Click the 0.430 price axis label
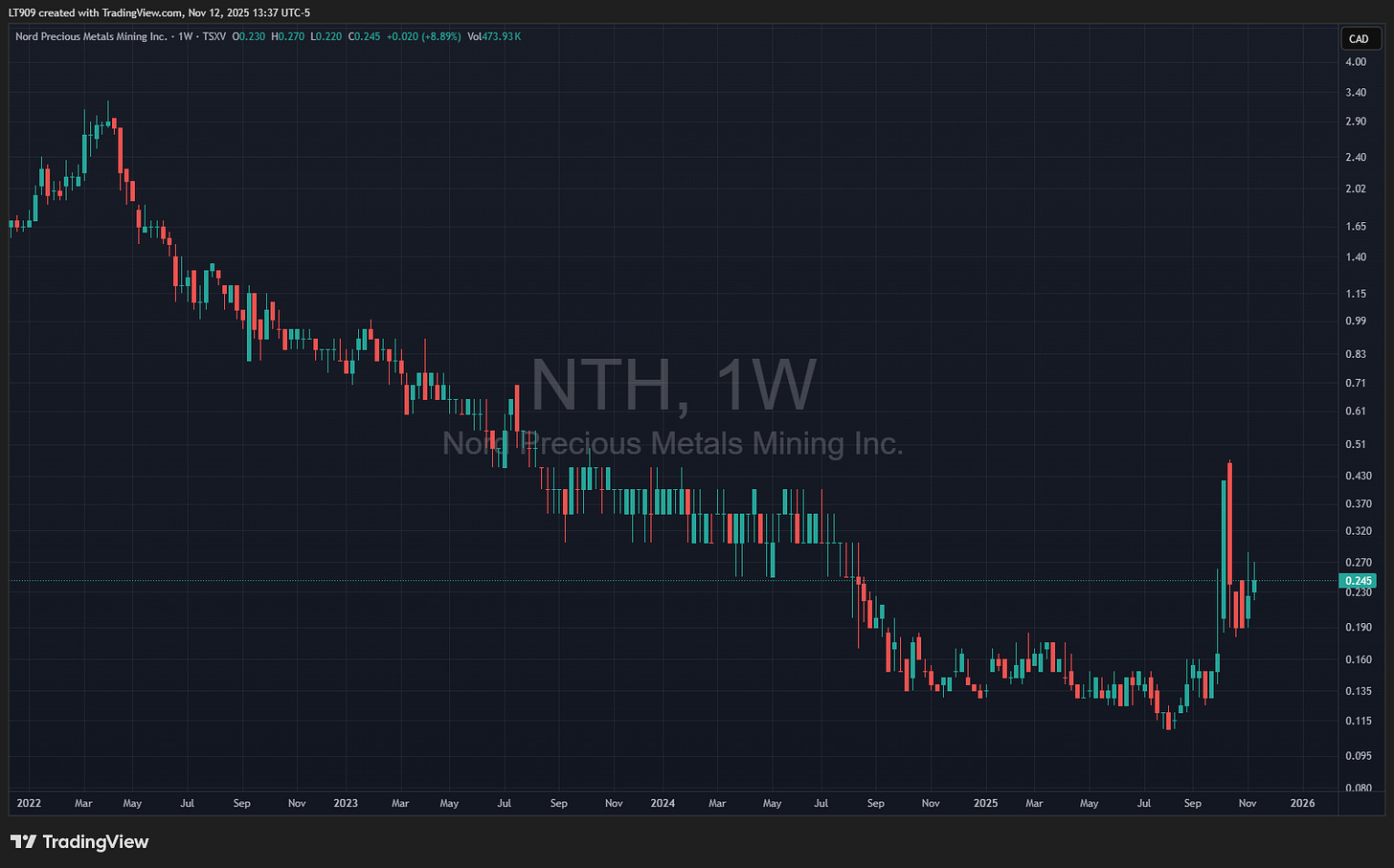This screenshot has width=1394, height=868. [1359, 476]
